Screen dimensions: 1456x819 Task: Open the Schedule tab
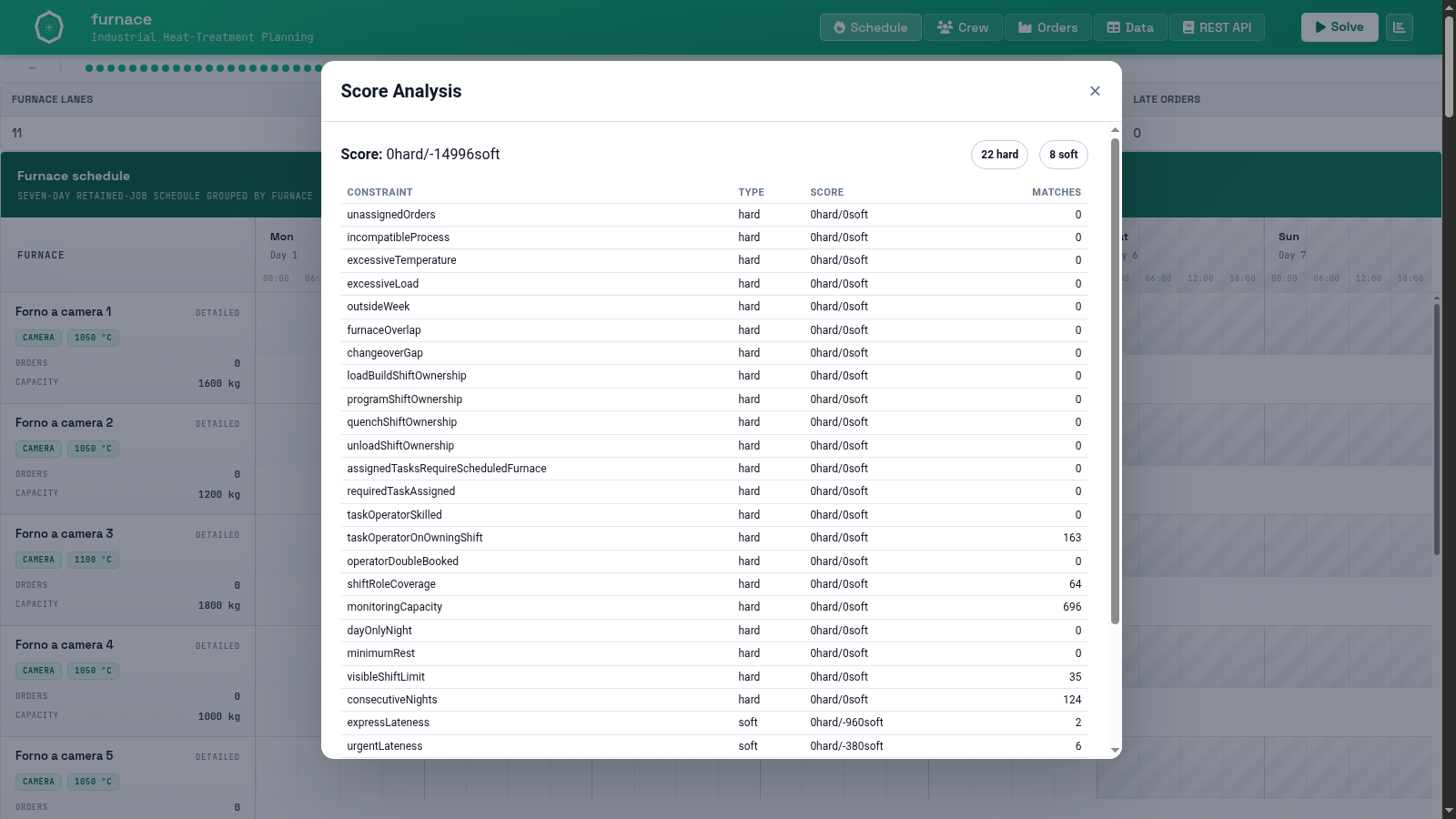(x=870, y=27)
